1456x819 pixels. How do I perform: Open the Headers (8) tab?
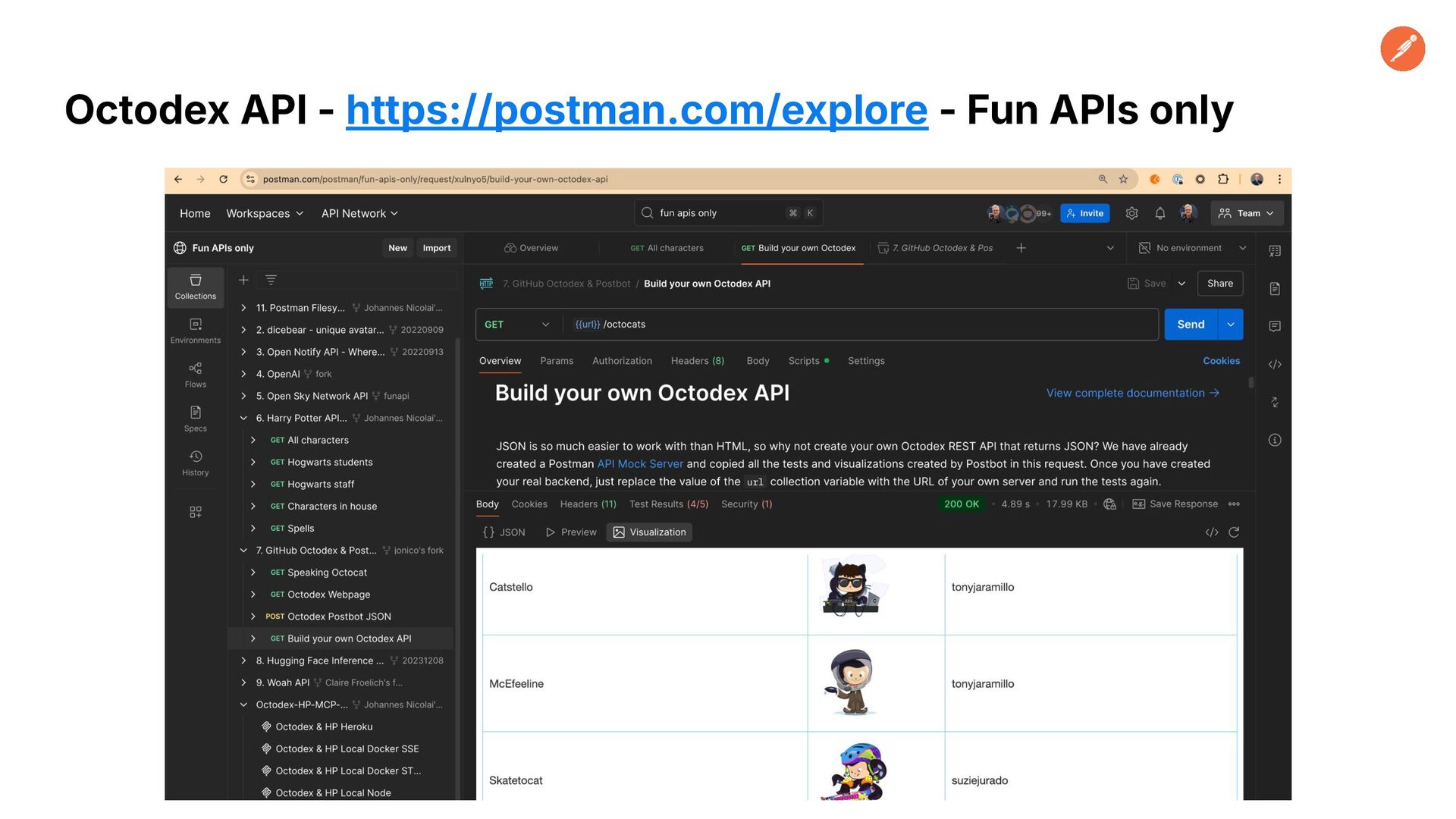pos(698,361)
